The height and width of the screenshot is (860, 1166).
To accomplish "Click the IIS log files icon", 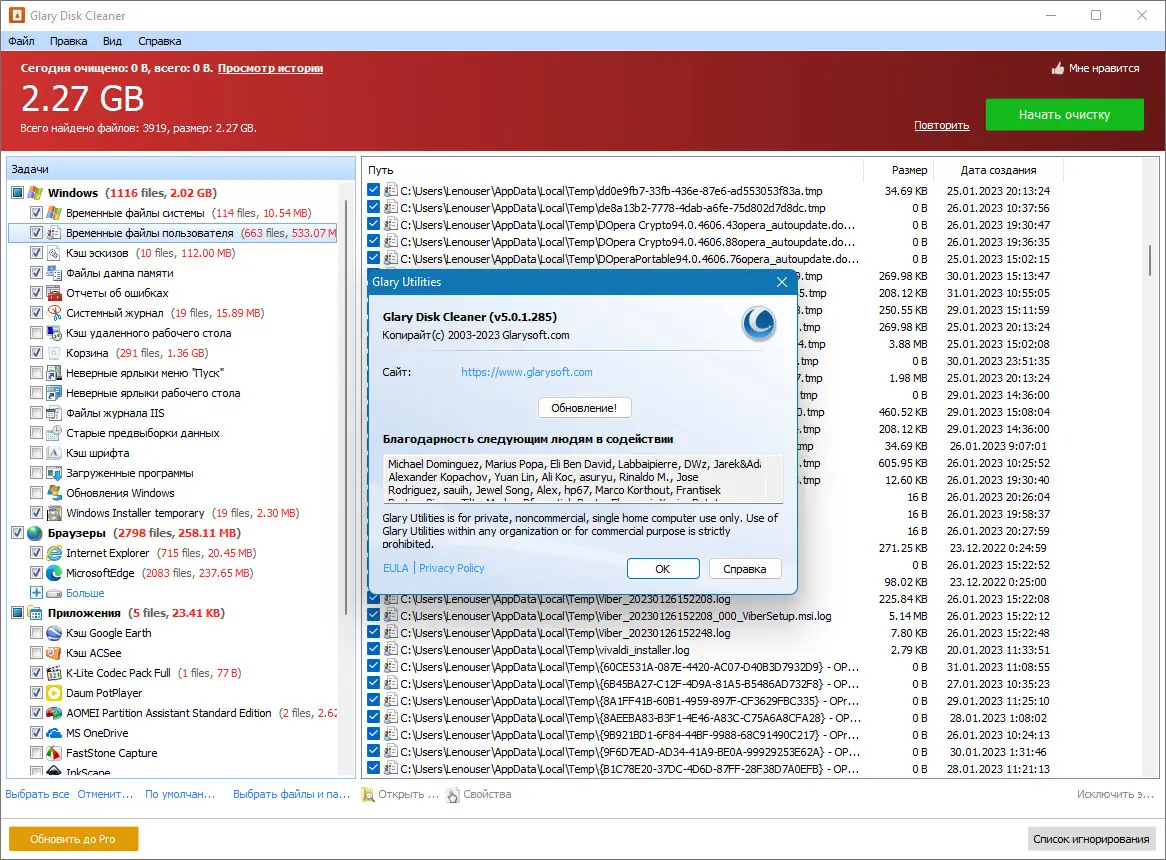I will (54, 414).
